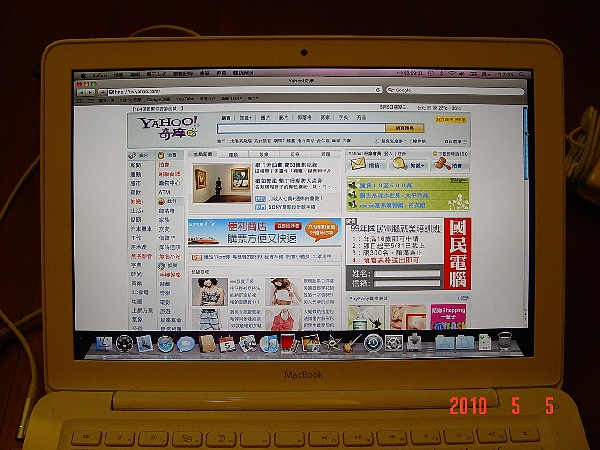Open the 信箱 mail envelope button
This screenshot has height=450, width=600.
(365, 164)
